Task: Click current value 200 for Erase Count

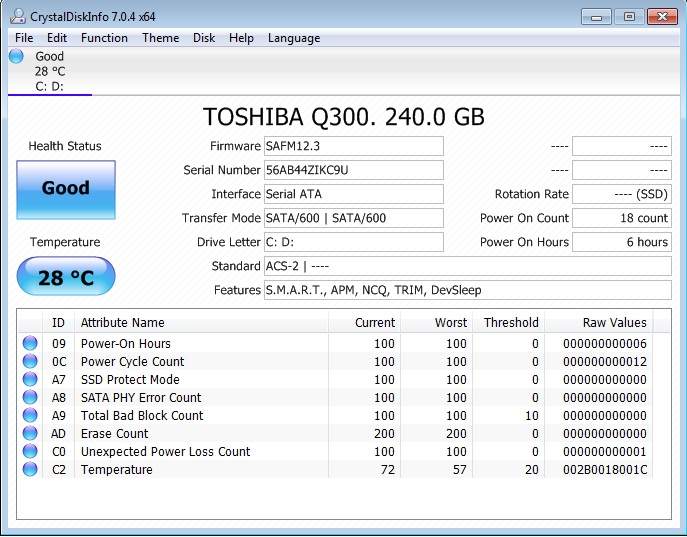Action: tap(384, 433)
